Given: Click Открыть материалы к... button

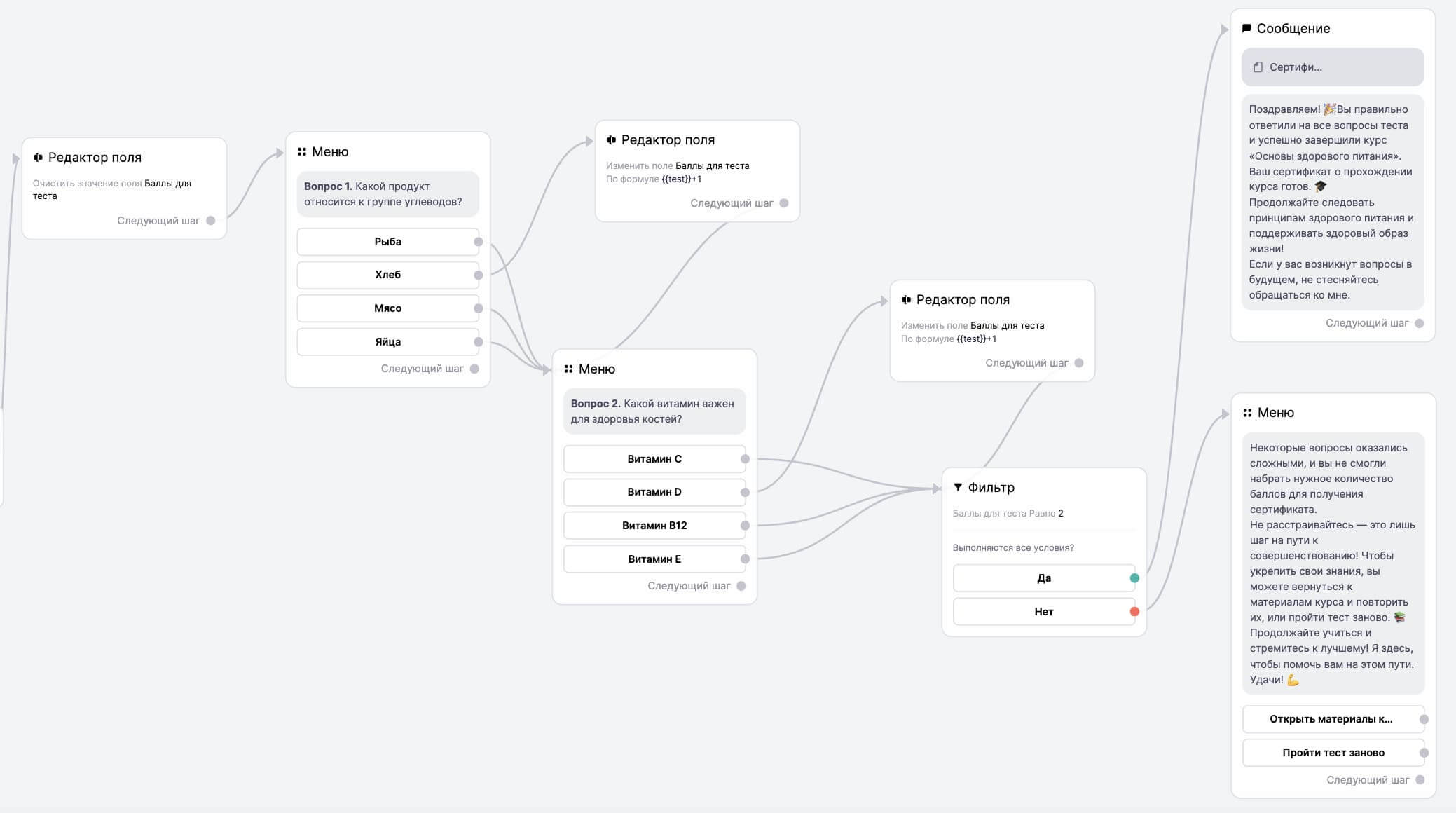Looking at the screenshot, I should [1332, 719].
